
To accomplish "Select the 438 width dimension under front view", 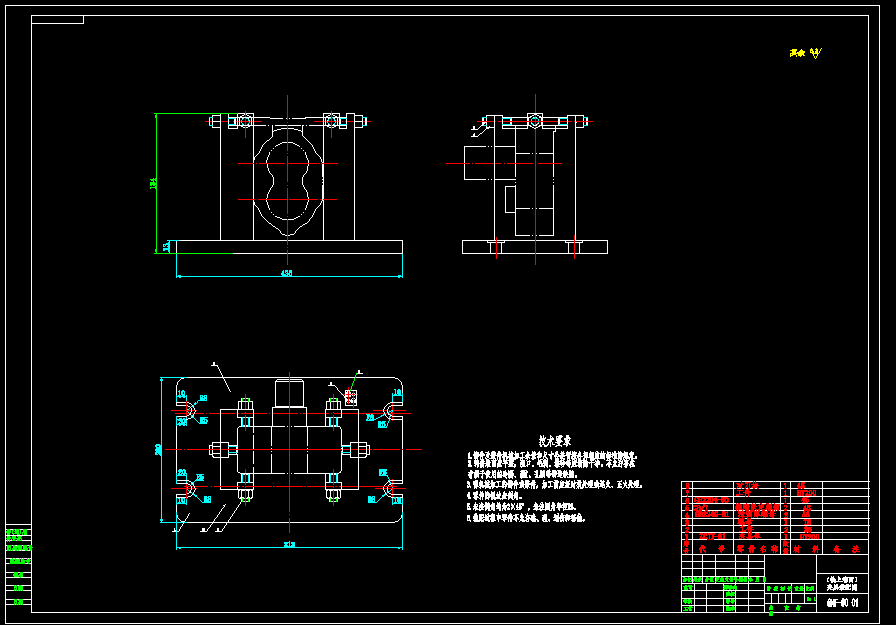I will pyautogui.click(x=286, y=273).
